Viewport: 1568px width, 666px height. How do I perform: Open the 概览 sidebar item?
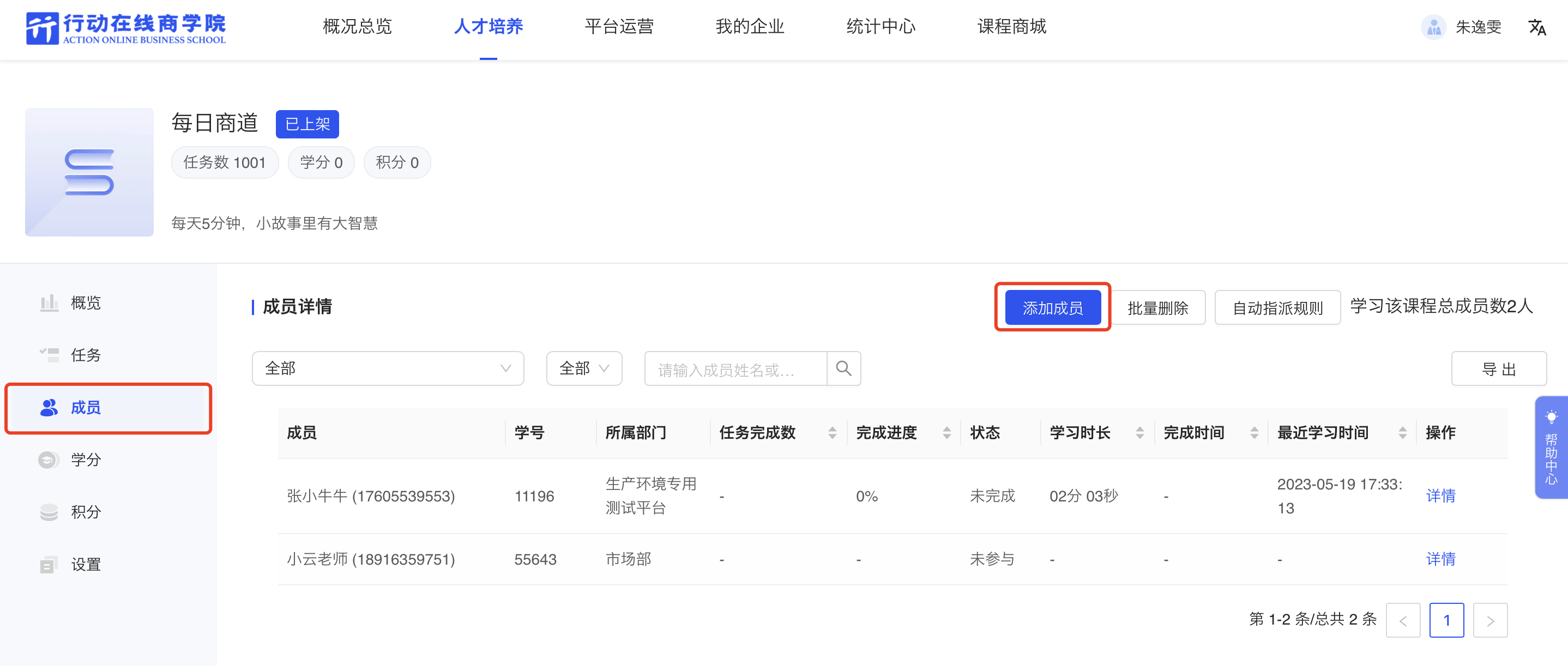[x=85, y=302]
